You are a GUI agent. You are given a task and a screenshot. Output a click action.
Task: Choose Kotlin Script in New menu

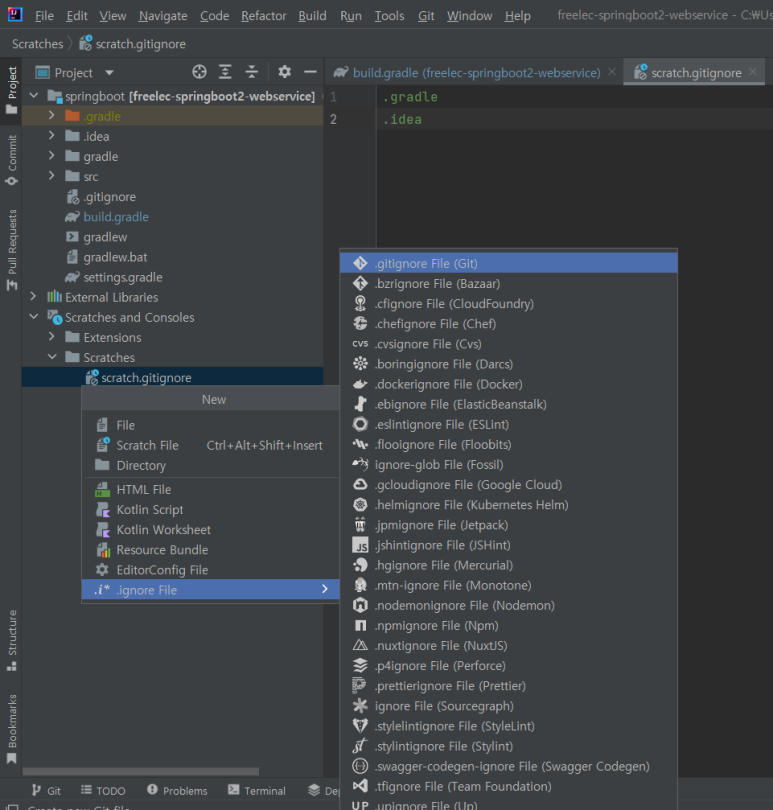click(210, 509)
